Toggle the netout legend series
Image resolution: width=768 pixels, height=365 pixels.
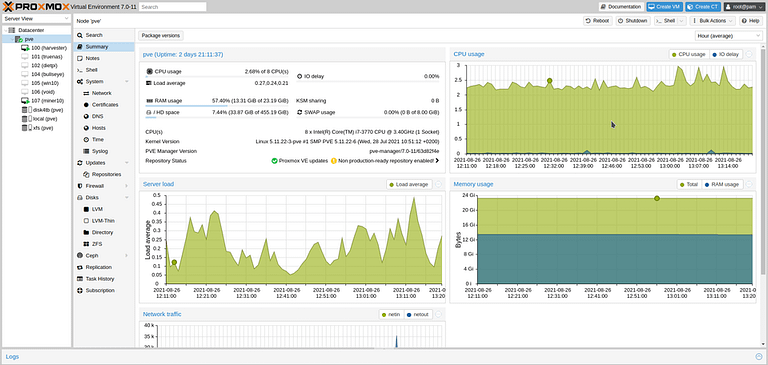[x=418, y=314]
